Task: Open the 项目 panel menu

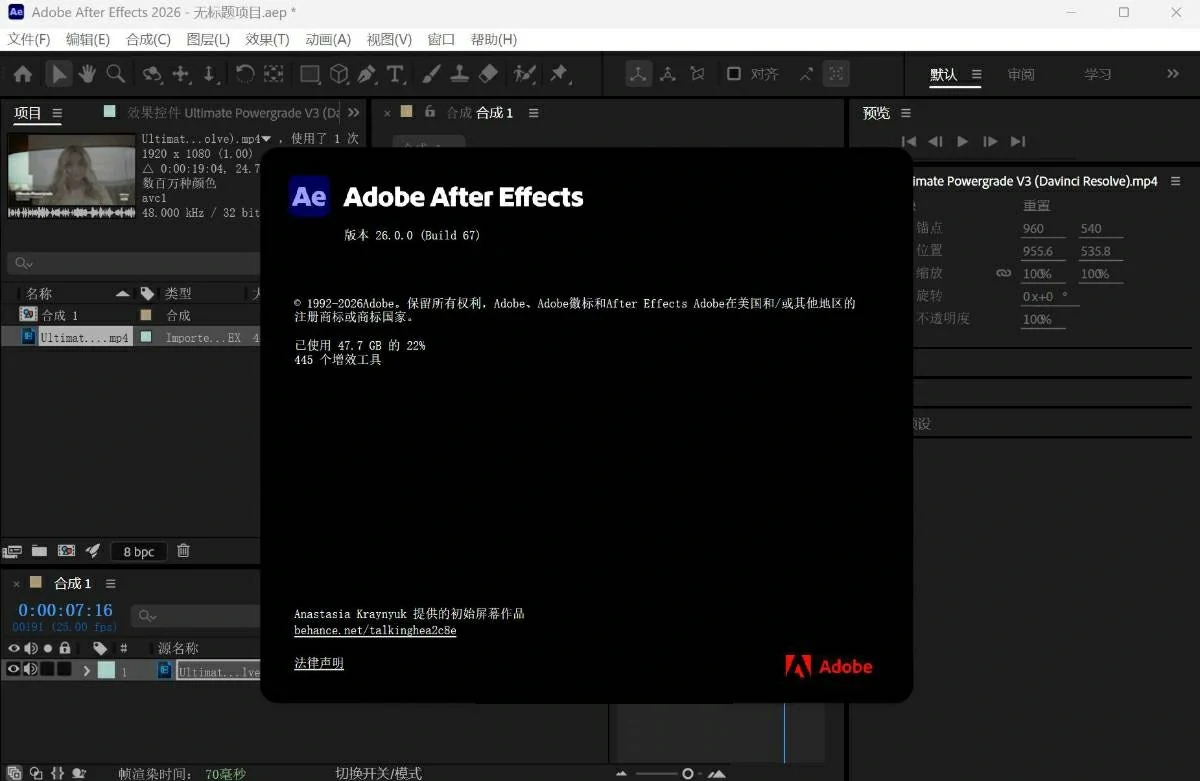Action: (x=57, y=113)
